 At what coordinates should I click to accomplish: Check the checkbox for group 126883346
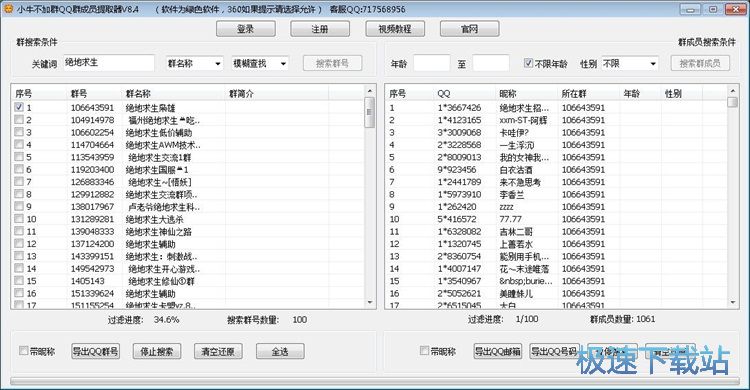[19, 182]
